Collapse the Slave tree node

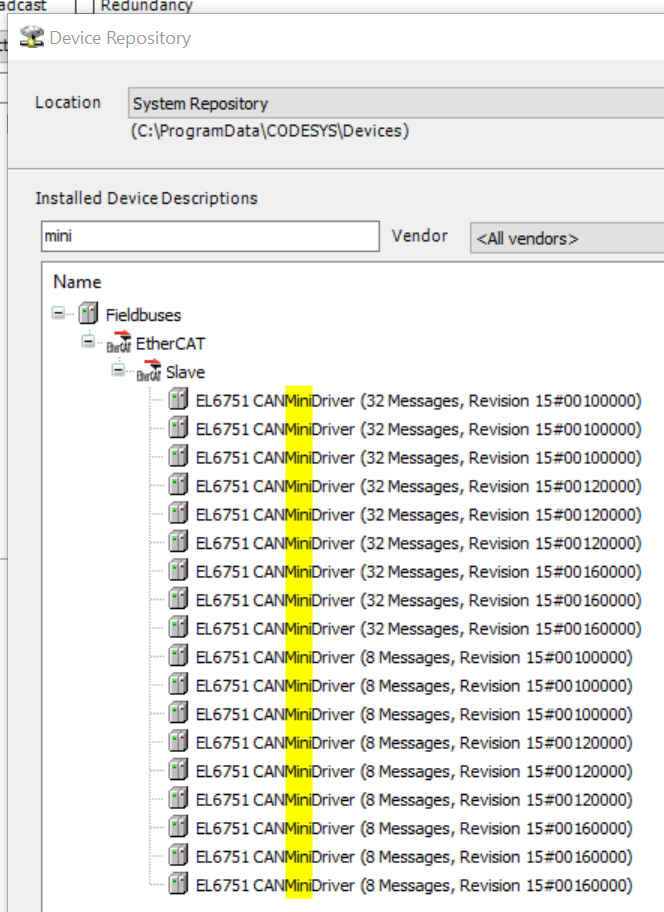click(x=119, y=371)
